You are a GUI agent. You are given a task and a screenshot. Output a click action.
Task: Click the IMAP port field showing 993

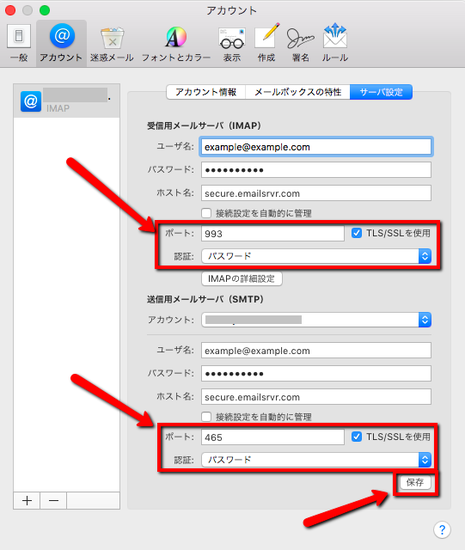point(272,233)
